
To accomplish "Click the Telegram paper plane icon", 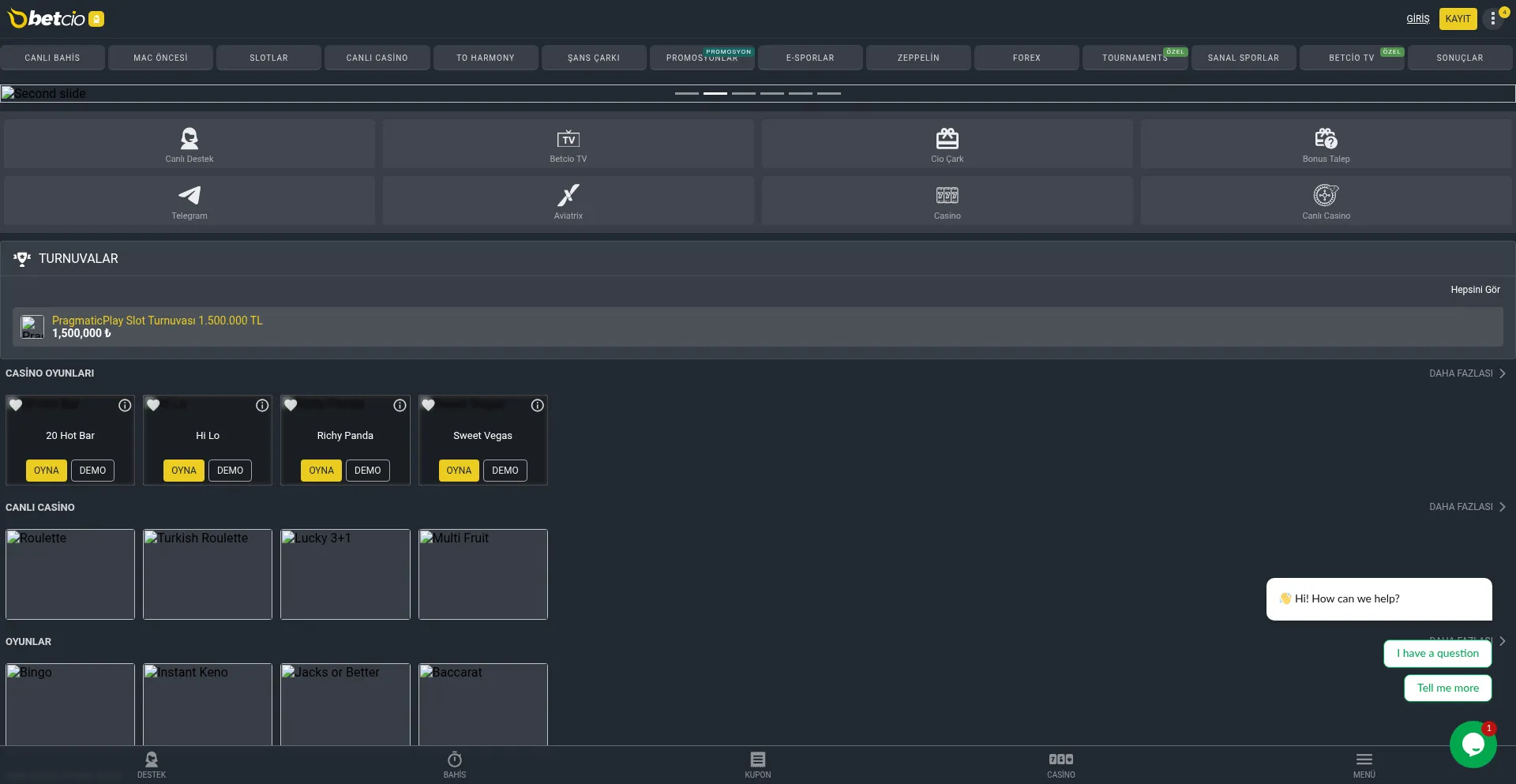I will pos(189,195).
